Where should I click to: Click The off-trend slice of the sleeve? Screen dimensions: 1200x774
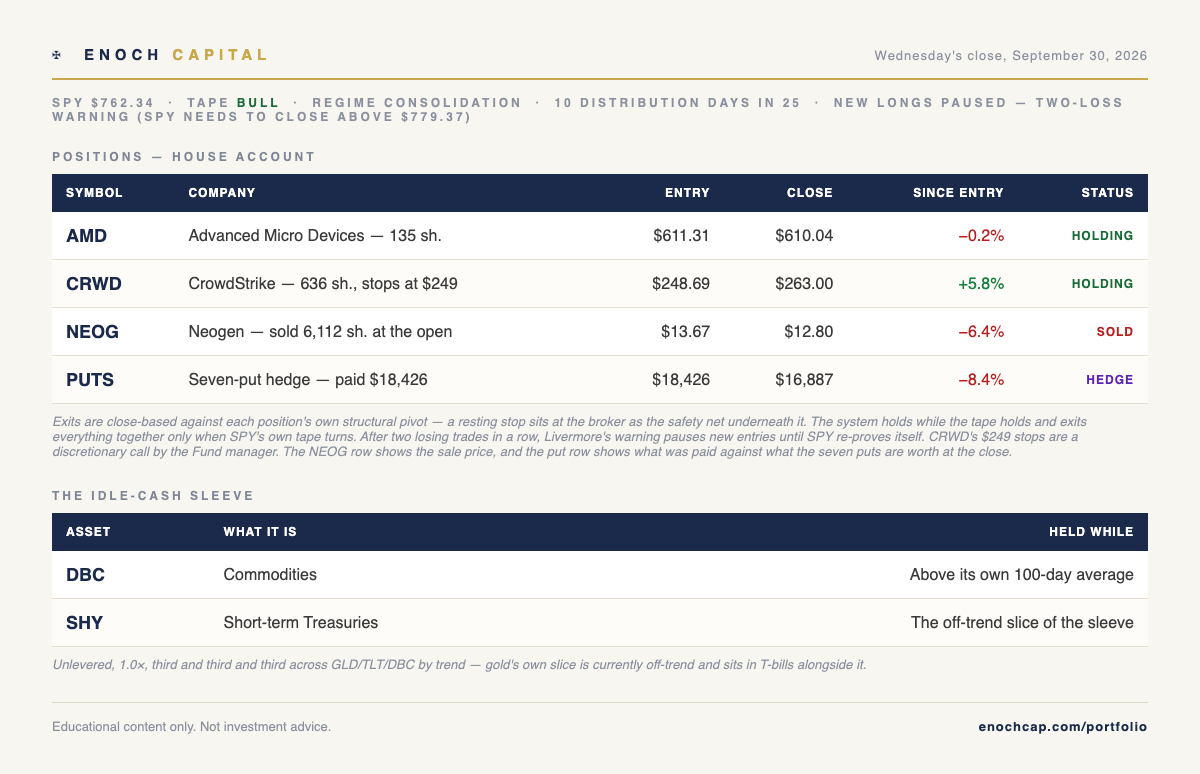(x=1022, y=623)
